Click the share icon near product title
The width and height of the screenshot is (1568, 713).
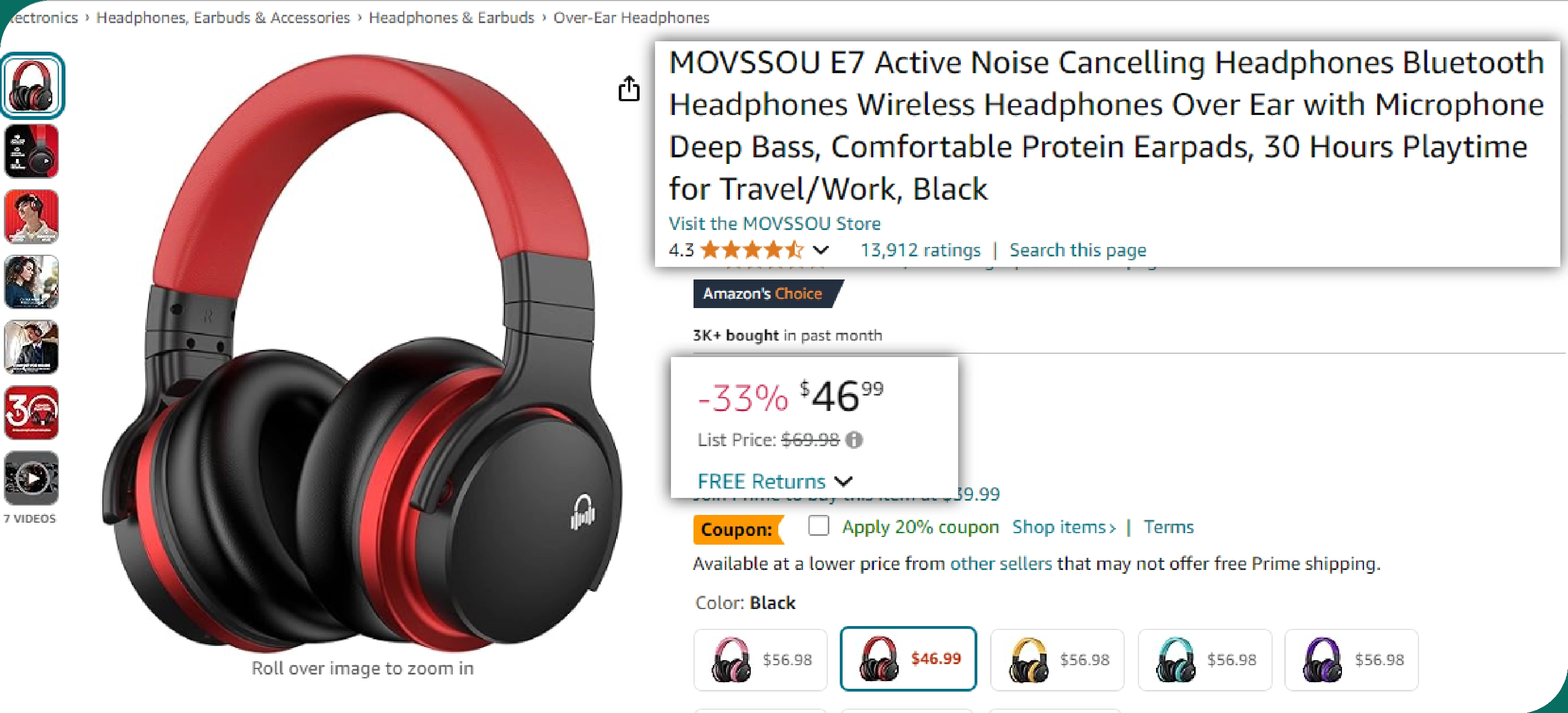[629, 89]
